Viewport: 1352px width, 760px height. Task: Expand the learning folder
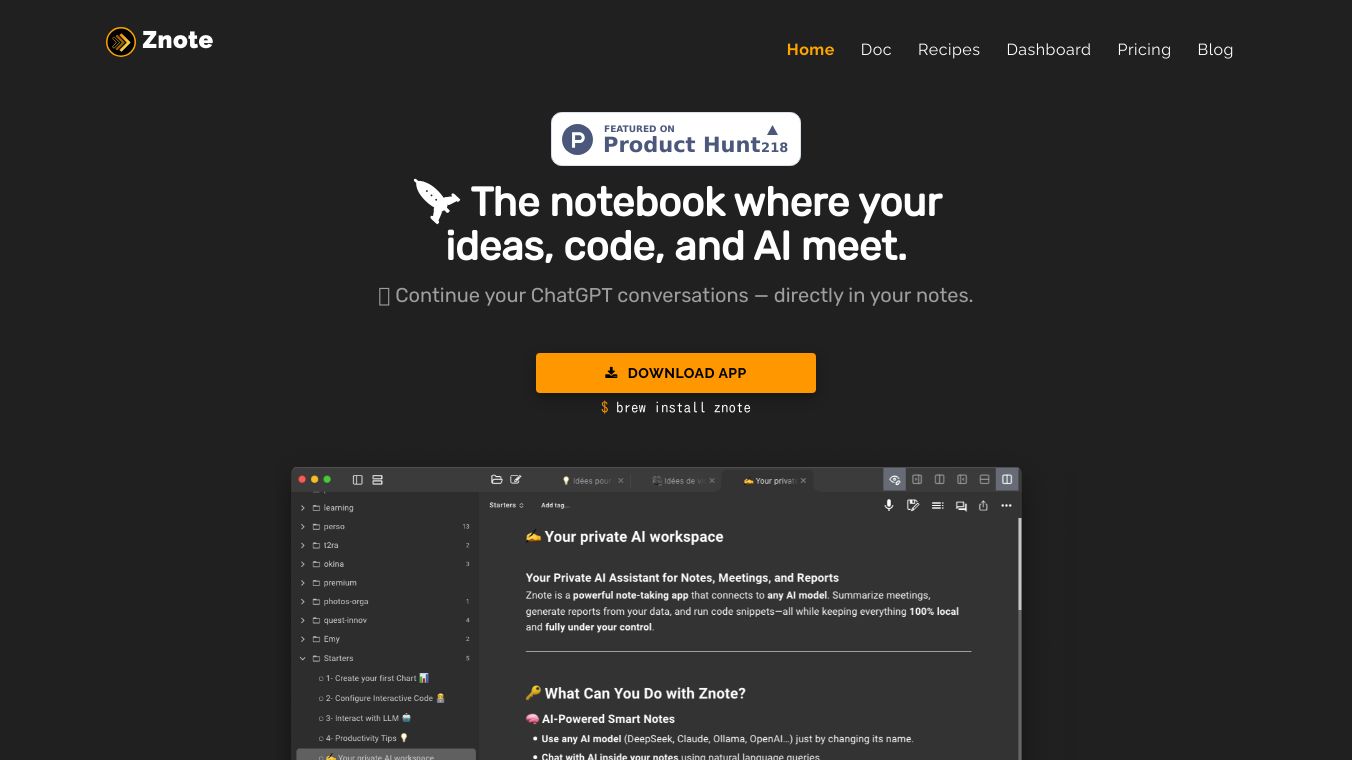pos(303,508)
